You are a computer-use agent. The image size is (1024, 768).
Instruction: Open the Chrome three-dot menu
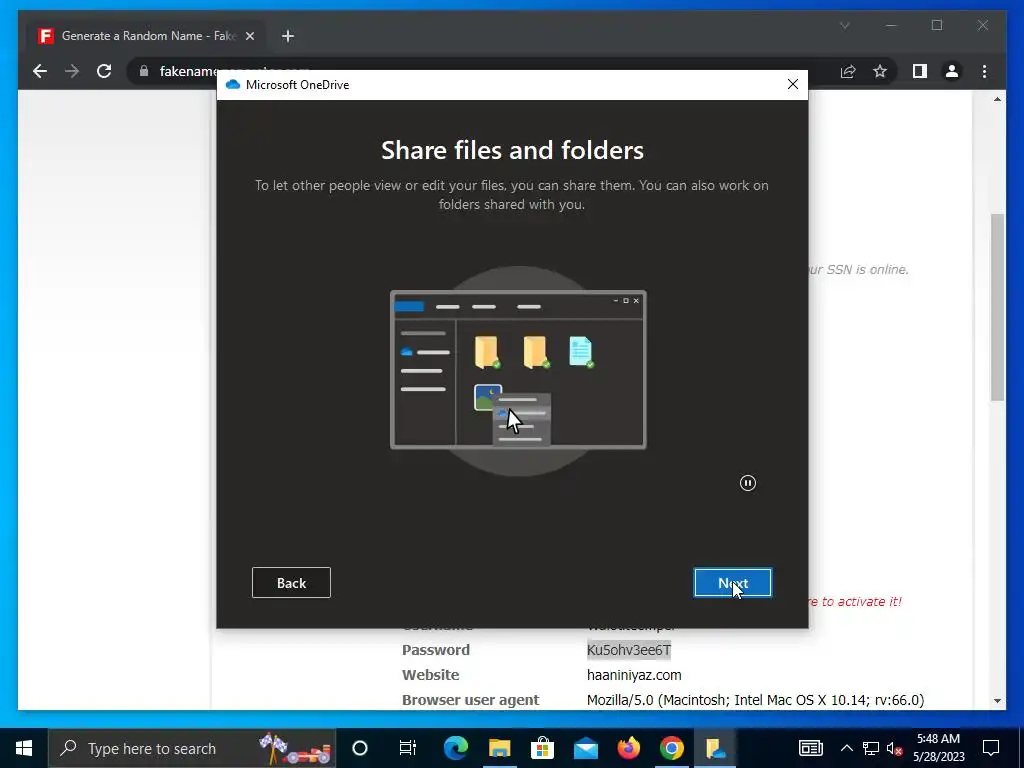click(984, 71)
